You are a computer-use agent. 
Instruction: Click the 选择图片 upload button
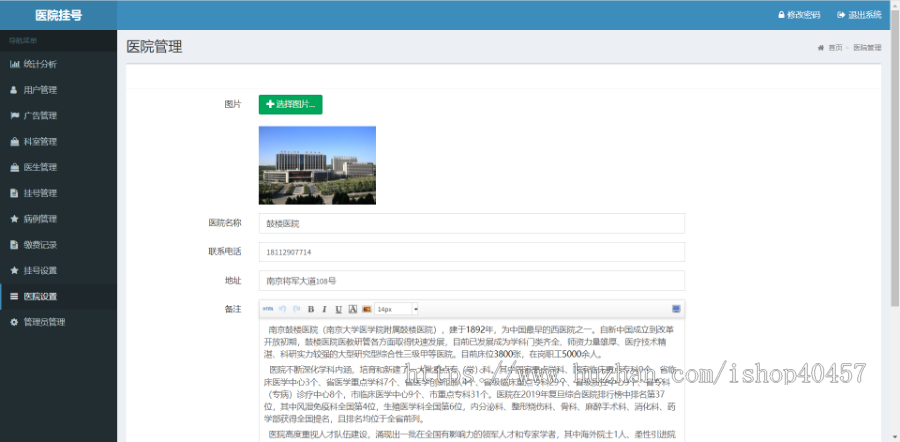[x=290, y=104]
